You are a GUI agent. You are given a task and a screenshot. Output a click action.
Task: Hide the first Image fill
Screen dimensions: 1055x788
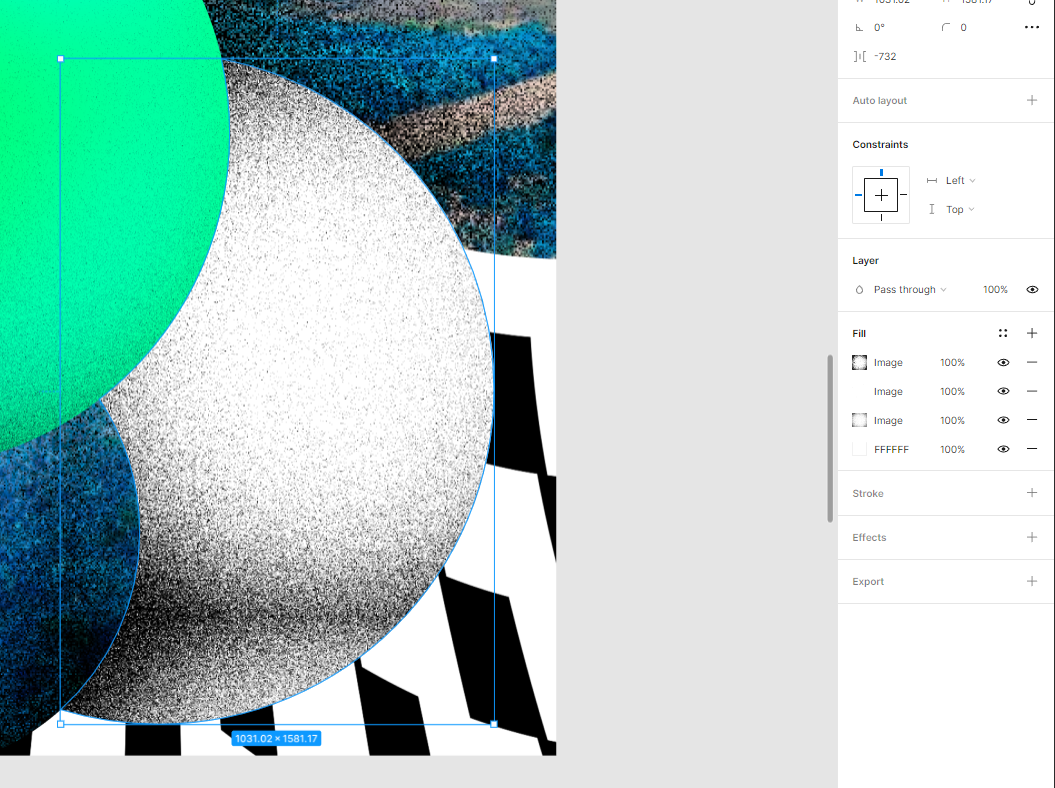[x=1003, y=363]
